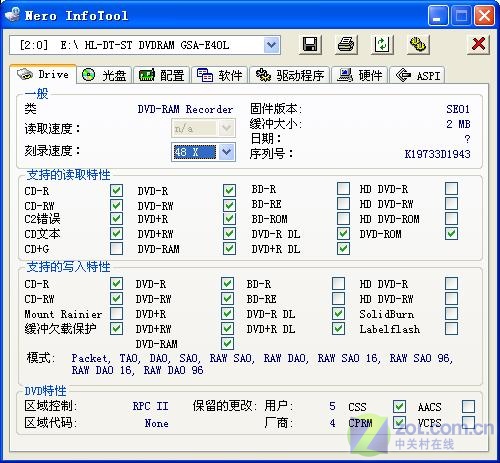Toggle BD-ROM read feature checkbox

coord(343,218)
